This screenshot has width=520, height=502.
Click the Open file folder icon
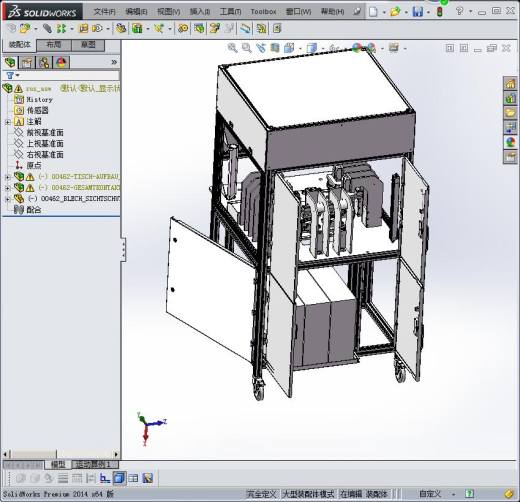pyautogui.click(x=395, y=12)
